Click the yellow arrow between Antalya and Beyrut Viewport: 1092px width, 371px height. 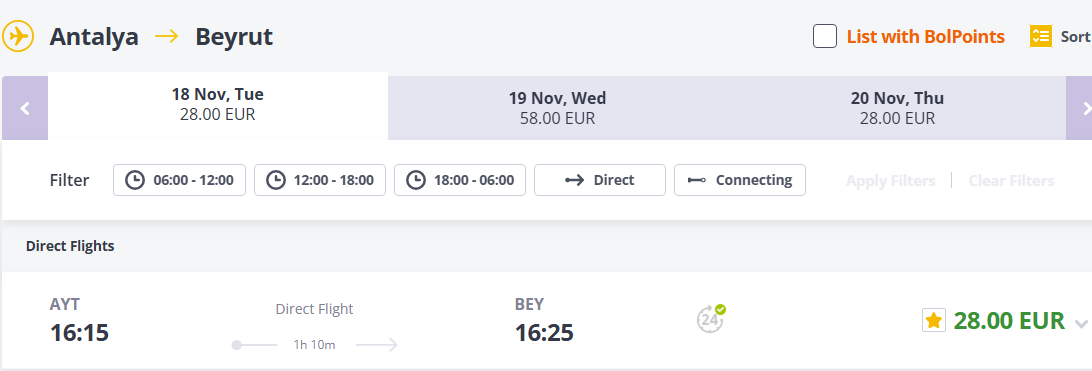tap(167, 36)
